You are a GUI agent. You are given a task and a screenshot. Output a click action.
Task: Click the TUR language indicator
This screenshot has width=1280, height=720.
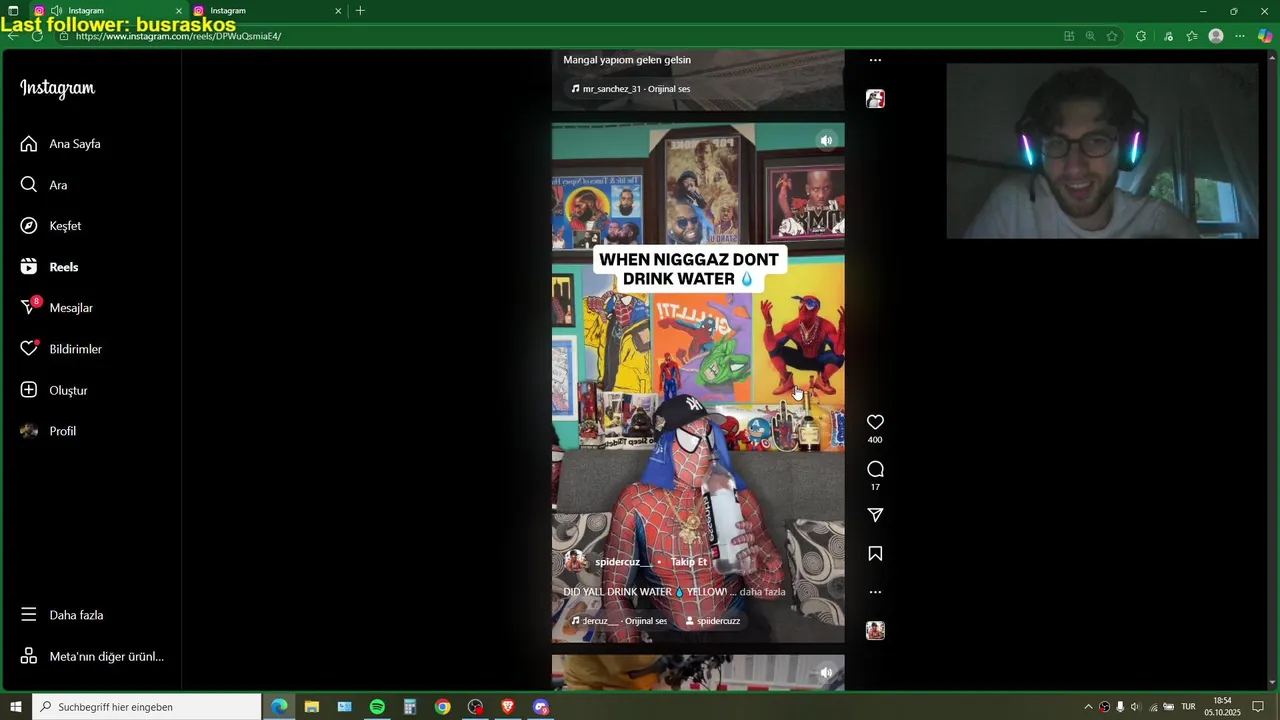coord(1188,707)
